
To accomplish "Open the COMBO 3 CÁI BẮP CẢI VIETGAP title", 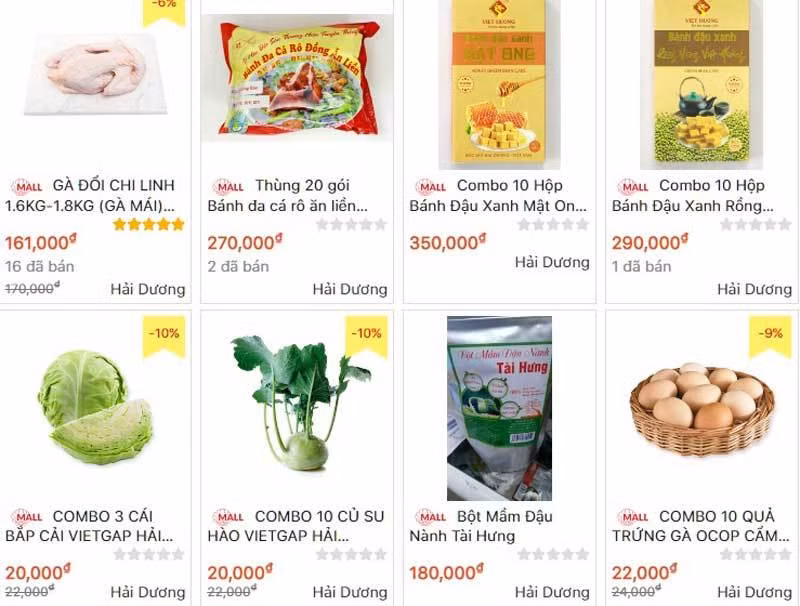I will pyautogui.click(x=89, y=526).
